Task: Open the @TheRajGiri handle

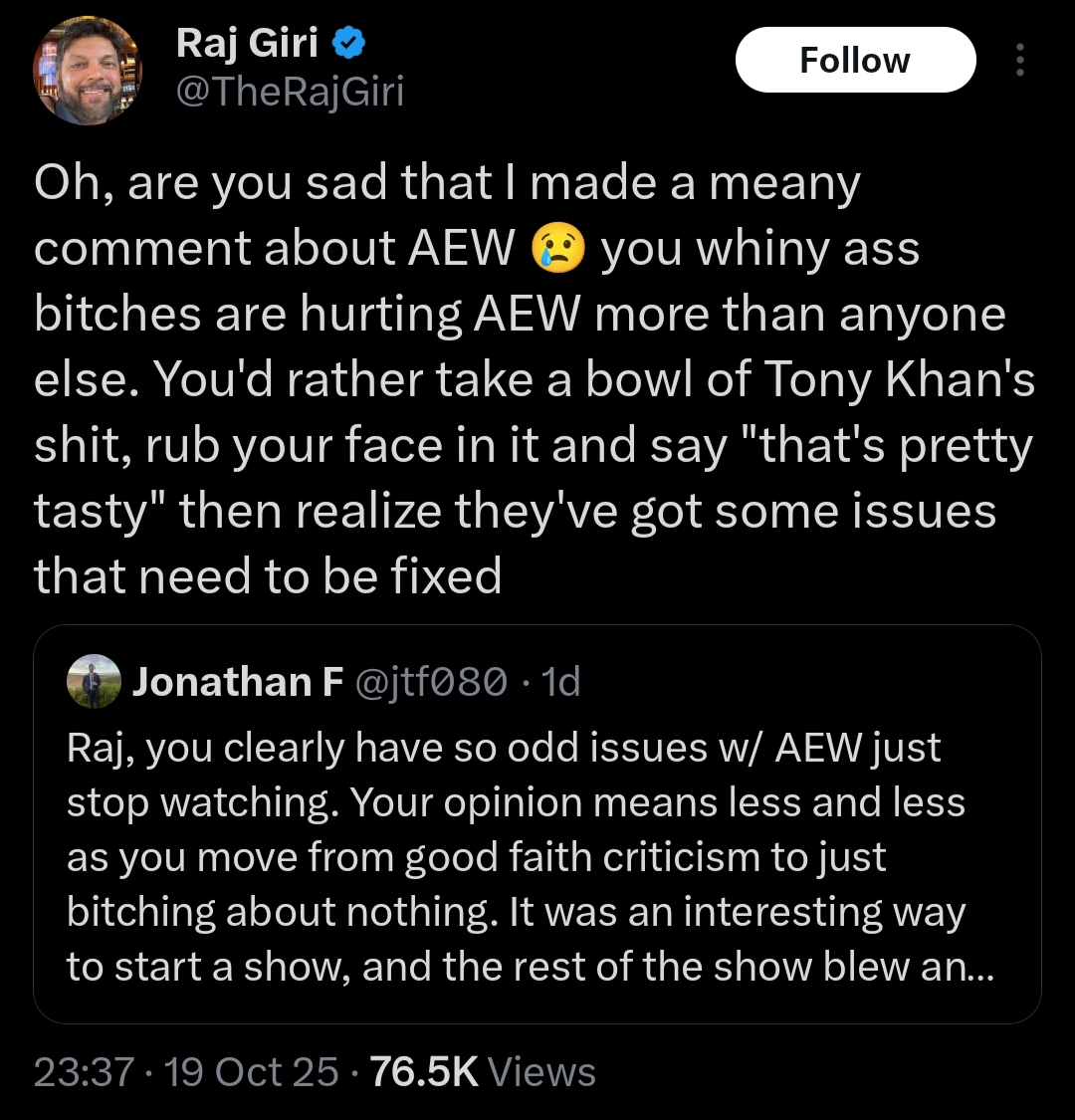Action: [290, 92]
